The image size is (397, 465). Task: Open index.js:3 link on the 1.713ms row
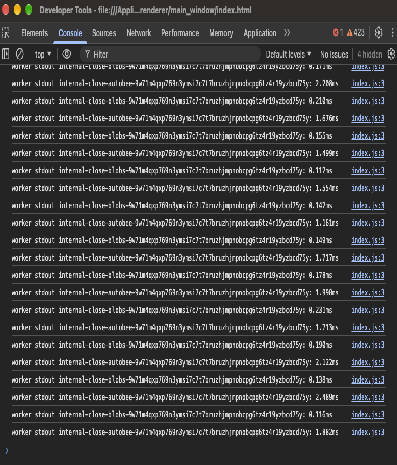point(368,327)
